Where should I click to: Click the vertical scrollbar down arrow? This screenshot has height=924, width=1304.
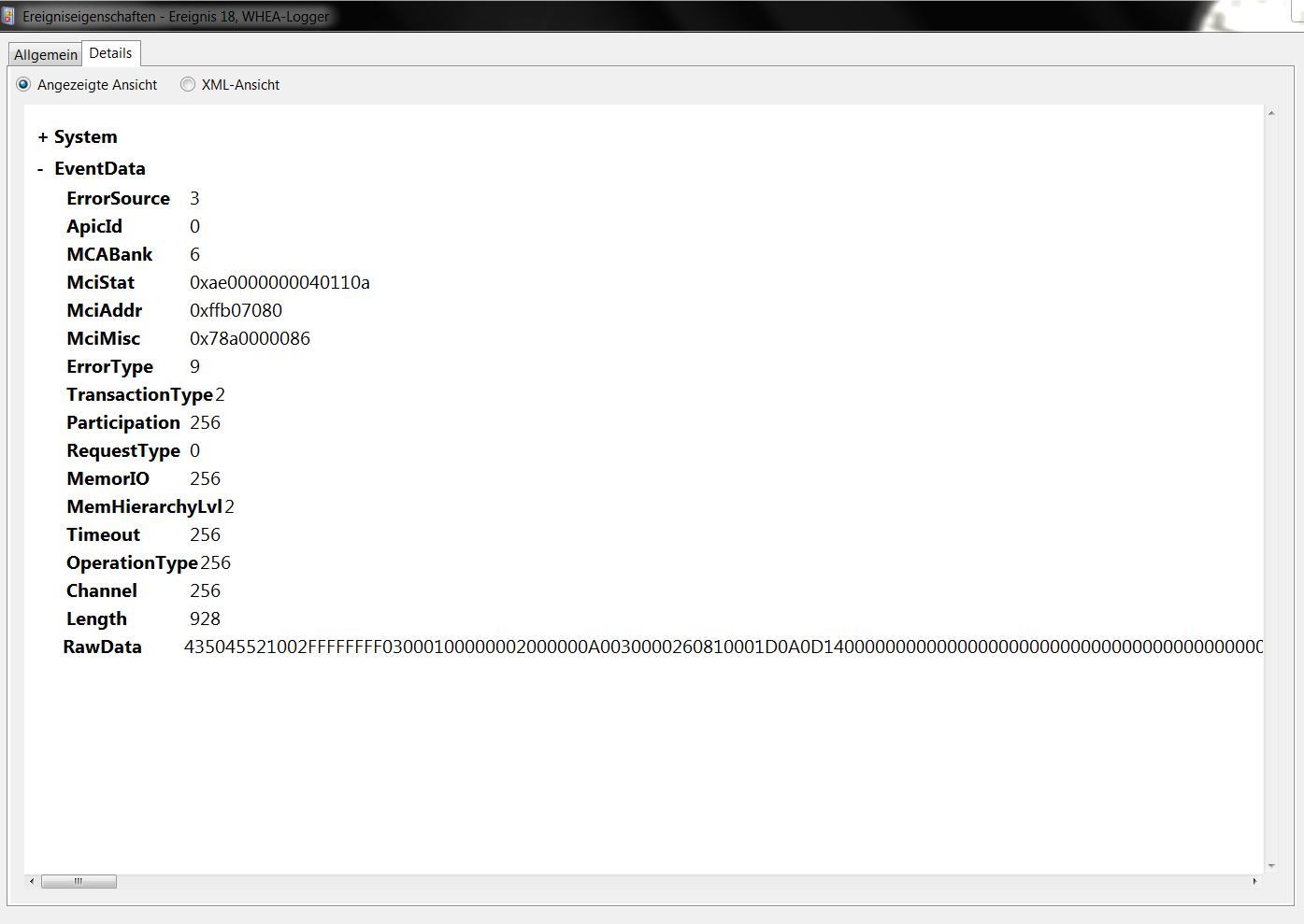click(1271, 866)
